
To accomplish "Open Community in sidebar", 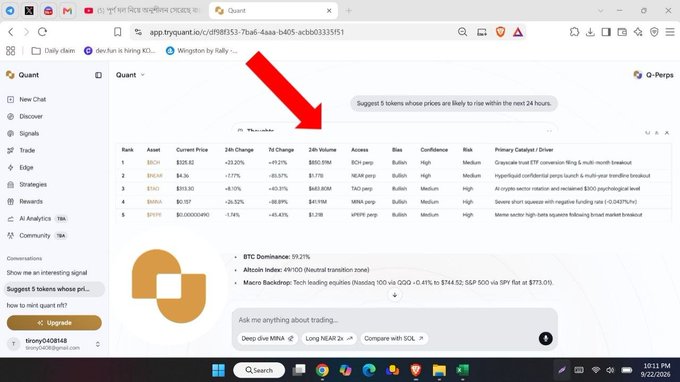I will point(36,235).
